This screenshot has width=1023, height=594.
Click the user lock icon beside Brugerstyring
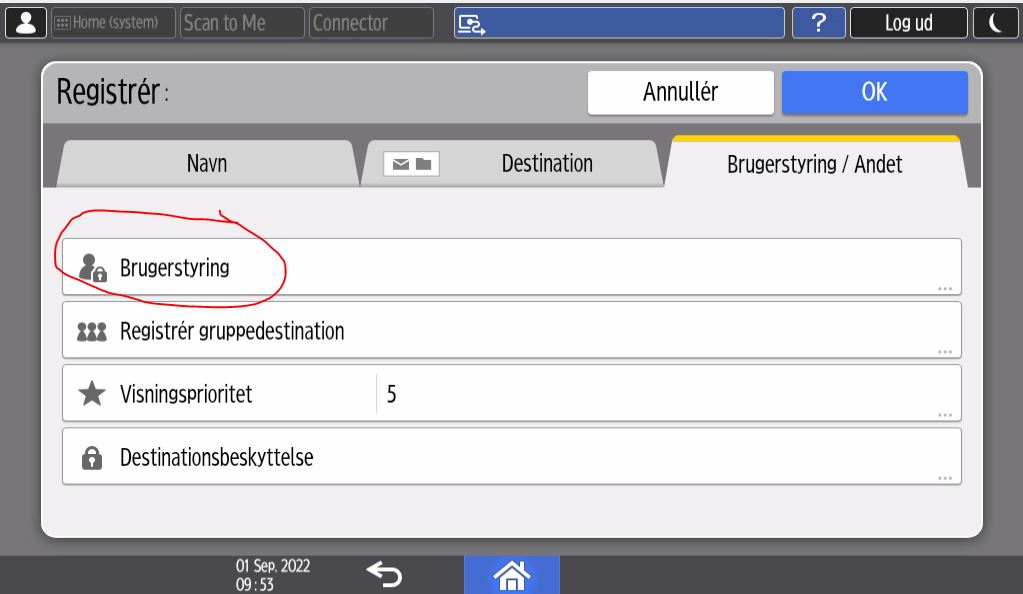tap(92, 268)
